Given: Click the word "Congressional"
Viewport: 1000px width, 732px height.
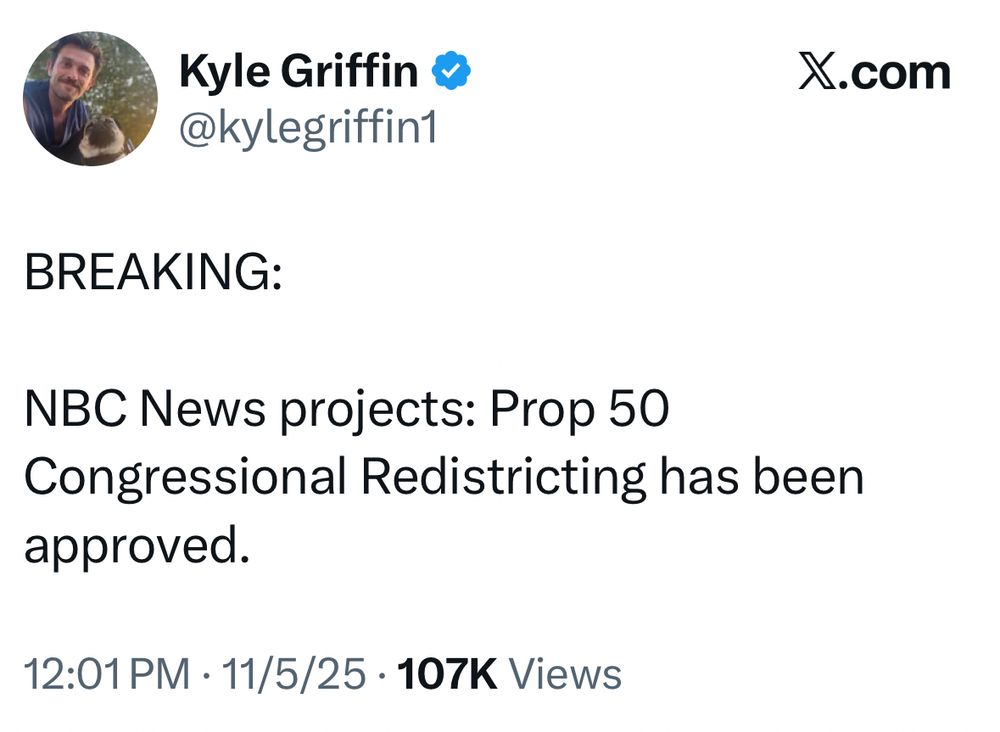Looking at the screenshot, I should tap(186, 478).
